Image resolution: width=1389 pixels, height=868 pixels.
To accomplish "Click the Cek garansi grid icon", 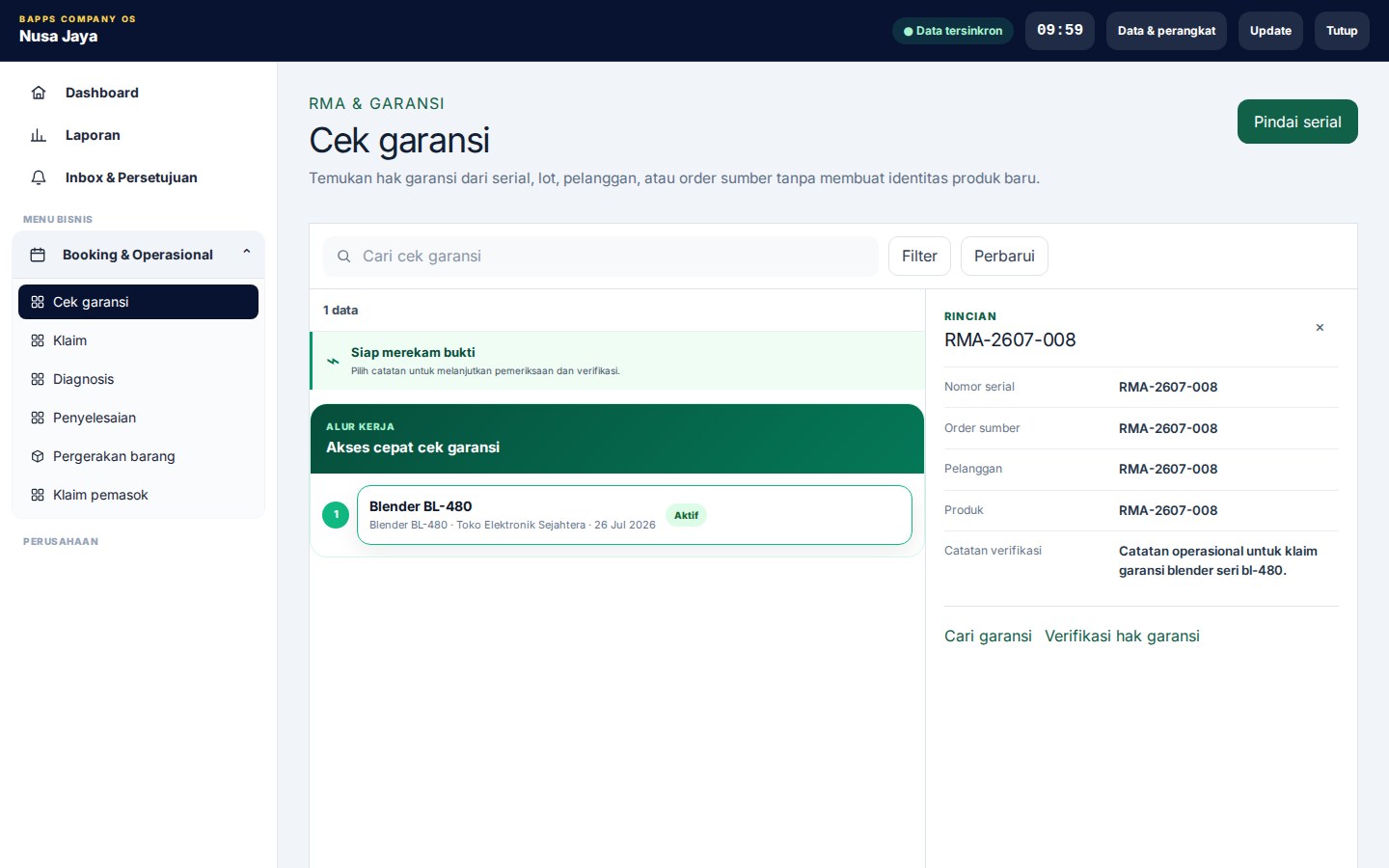I will click(x=38, y=302).
